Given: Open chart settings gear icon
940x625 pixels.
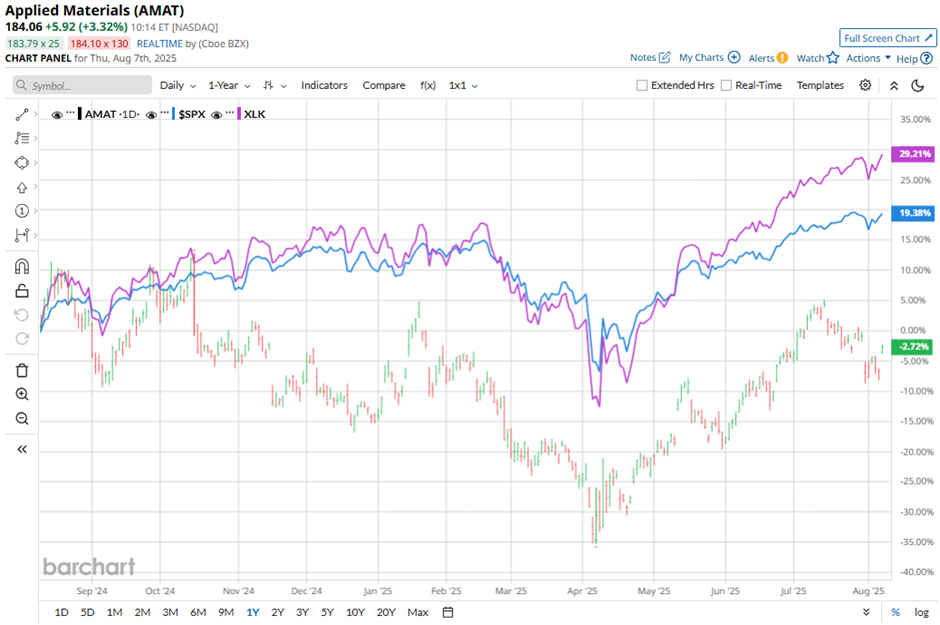Looking at the screenshot, I should (x=864, y=85).
